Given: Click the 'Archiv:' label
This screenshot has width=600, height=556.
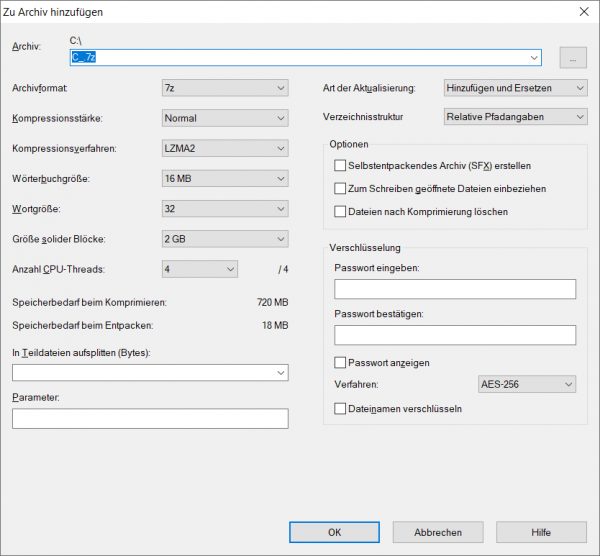Looking at the screenshot, I should coord(26,46).
